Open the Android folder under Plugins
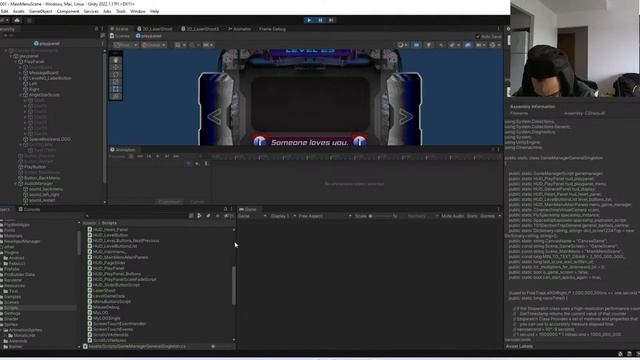Screen dimensions: 640x360 click(16, 258)
